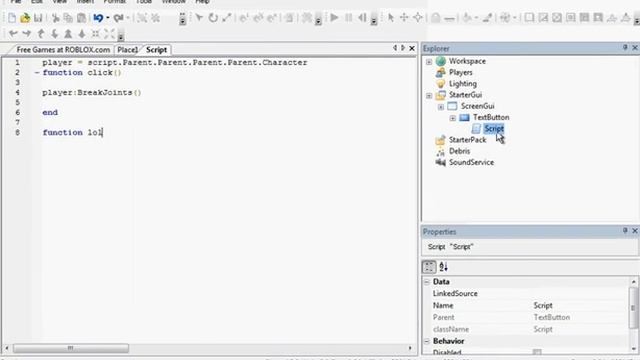Select the Resize diagonal arrow tool
The height and width of the screenshot is (360, 640).
pos(227,18)
